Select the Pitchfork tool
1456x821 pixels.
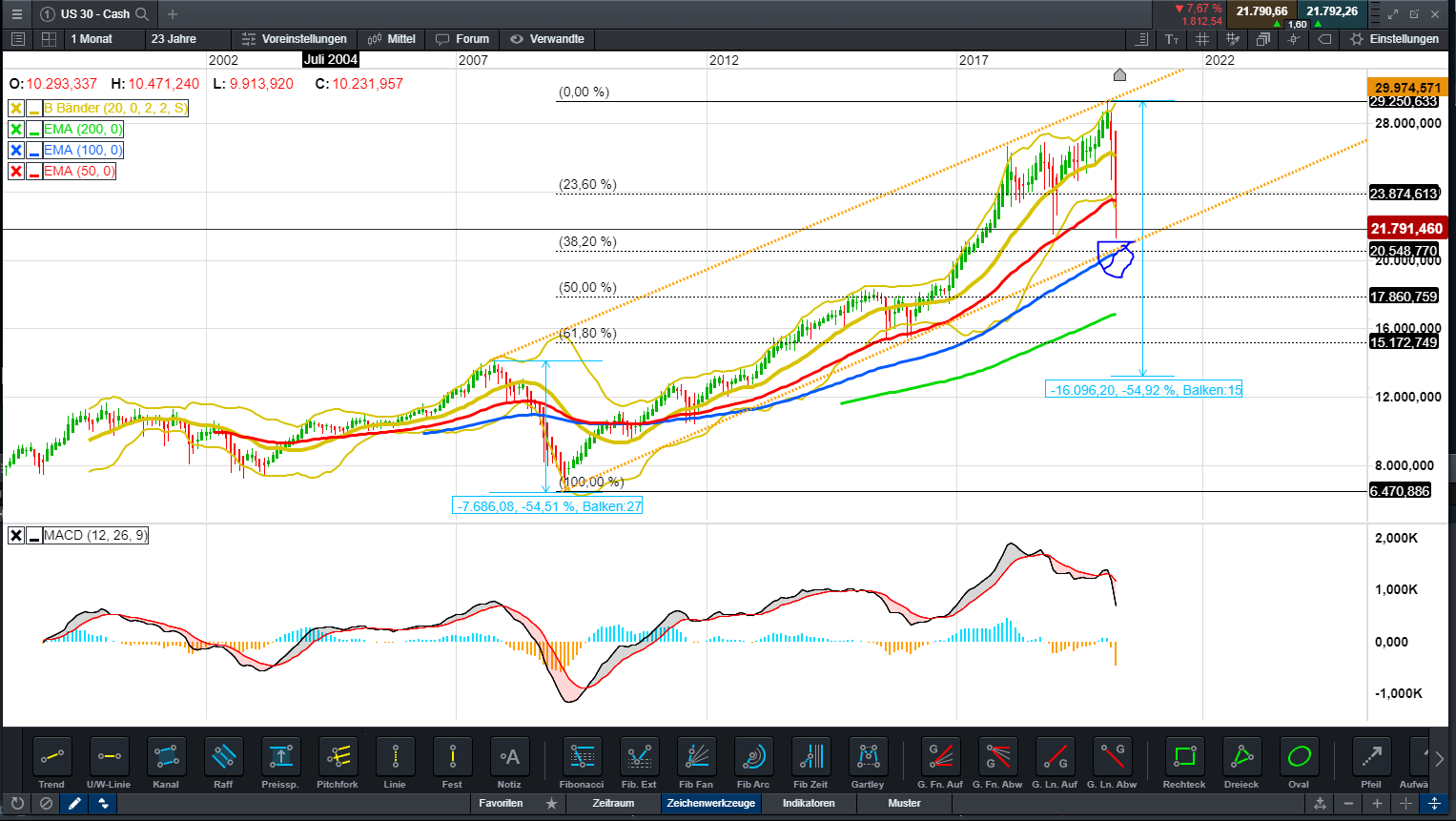coord(338,757)
